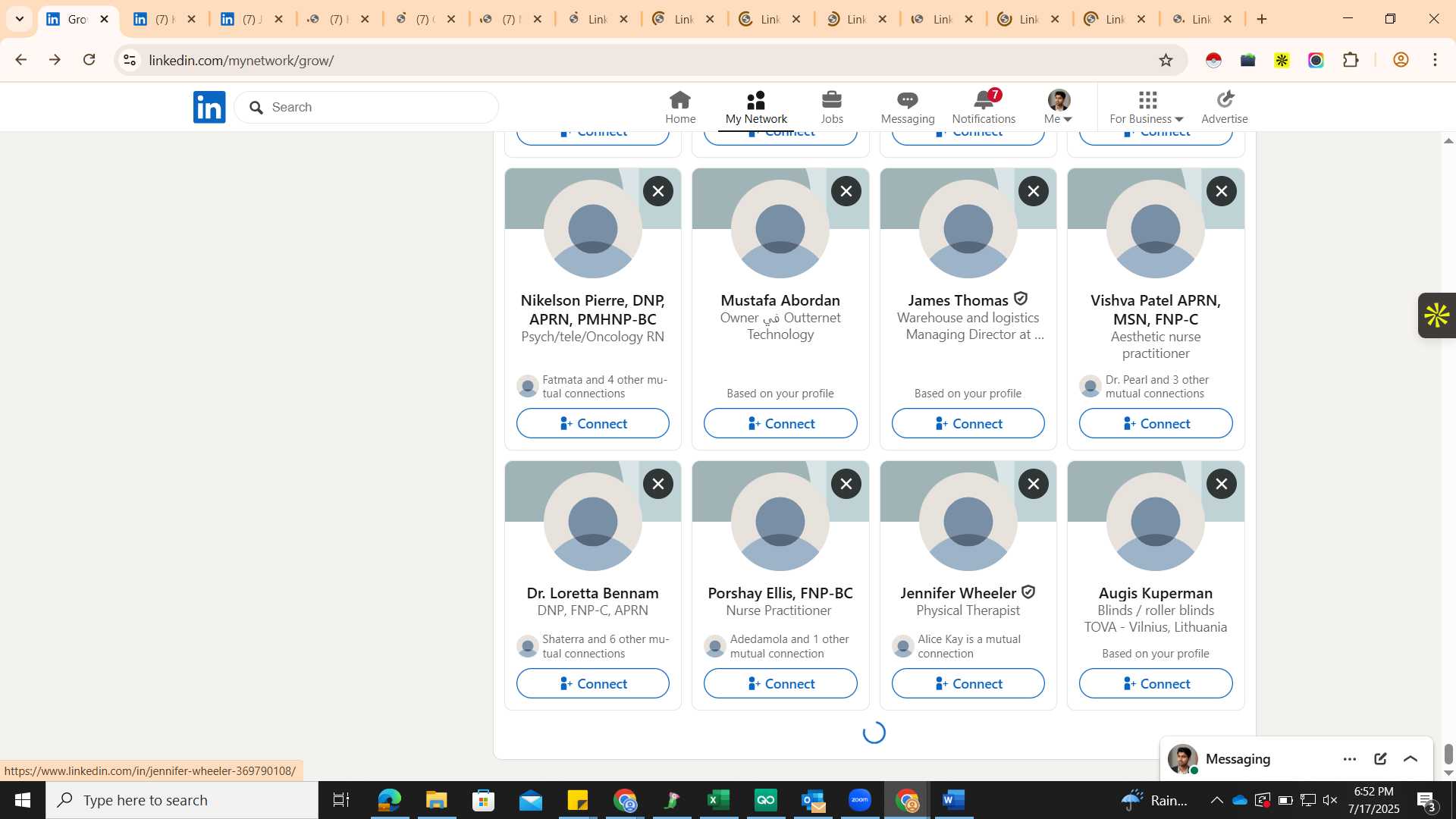Dismiss Jennifer Wheeler suggestion card
This screenshot has width=1456, height=819.
tap(1034, 484)
